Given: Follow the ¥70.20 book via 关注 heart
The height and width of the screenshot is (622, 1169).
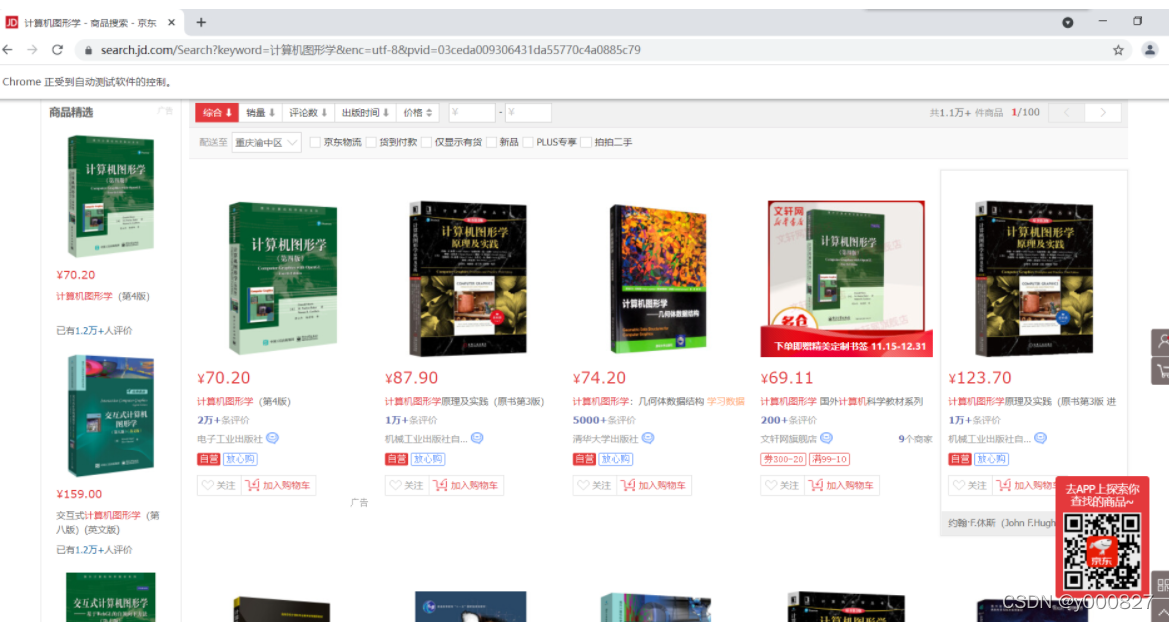Looking at the screenshot, I should 219,486.
